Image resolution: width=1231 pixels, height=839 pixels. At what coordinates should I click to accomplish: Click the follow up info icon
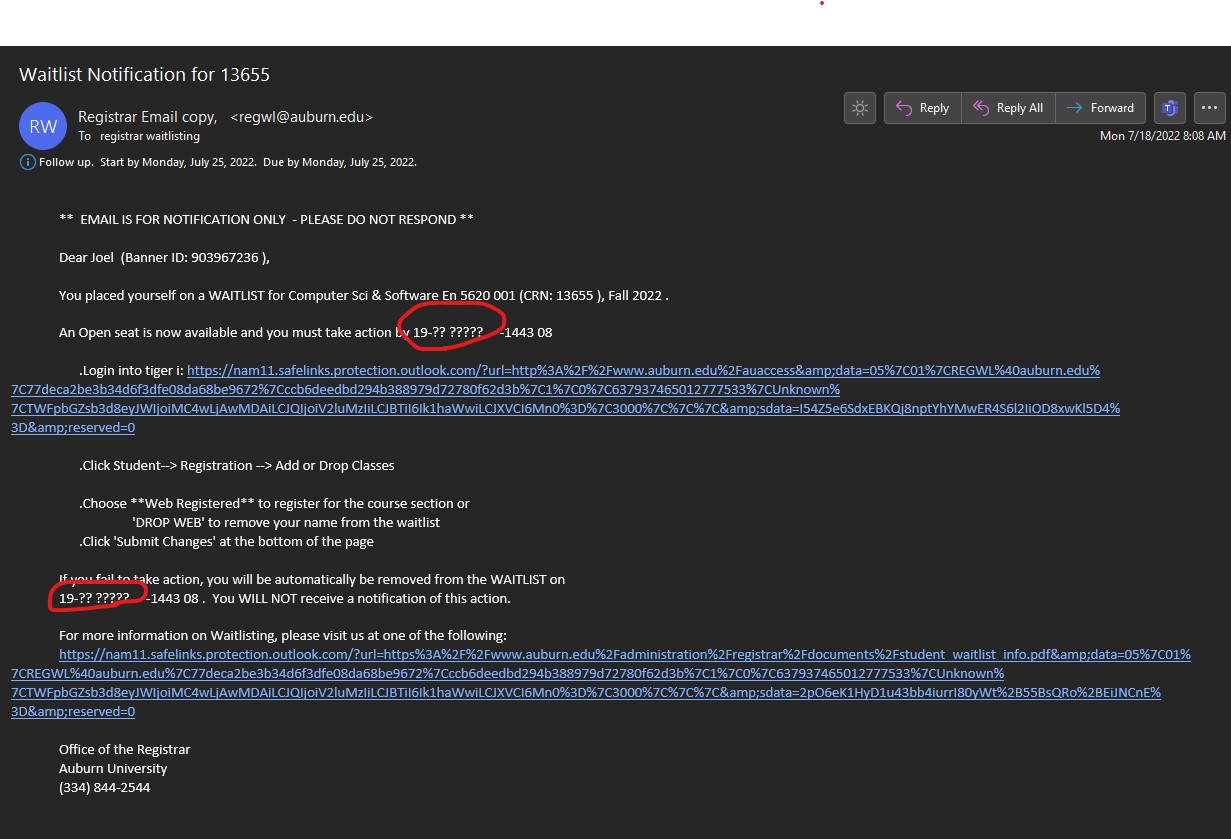point(28,162)
